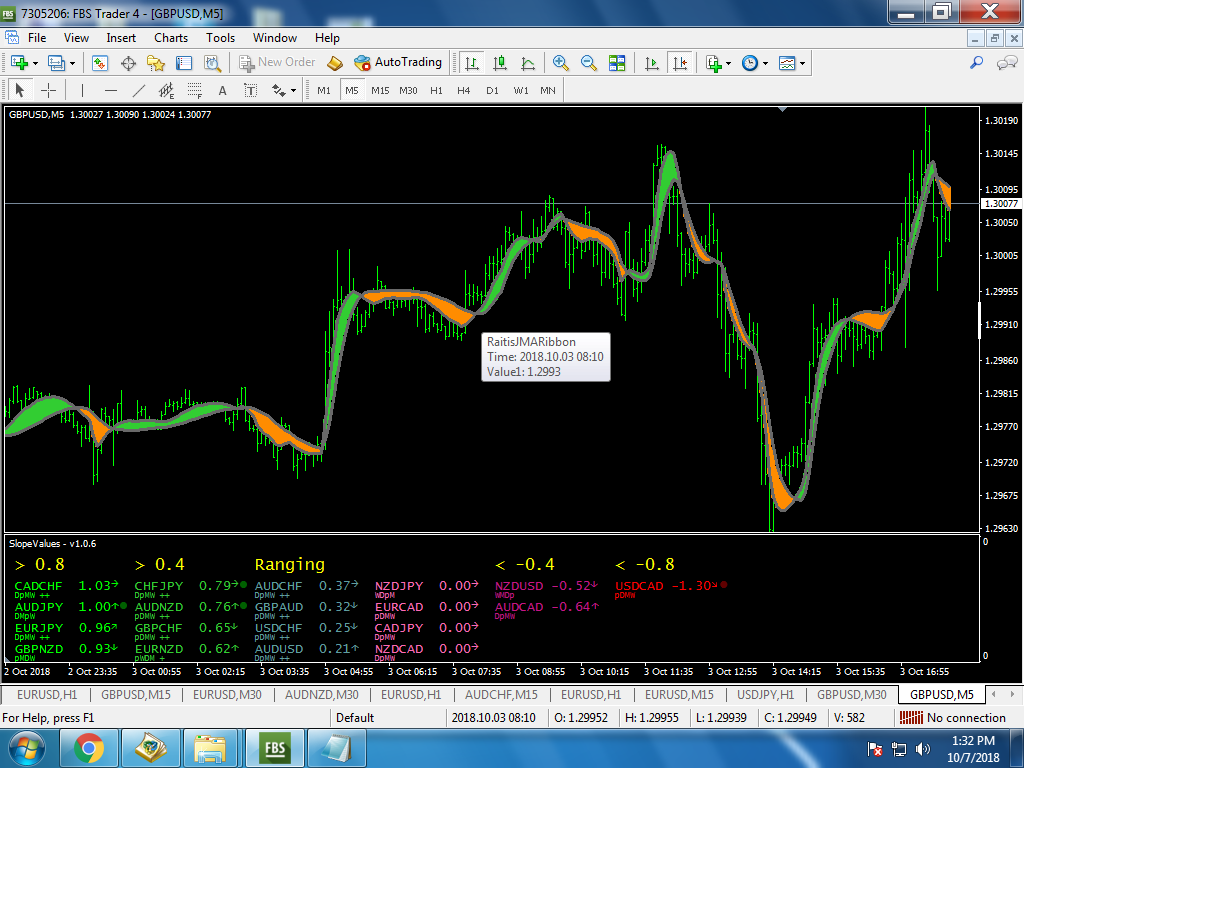Toggle the AutoTrading button
This screenshot has height=920, width=1228.
(398, 62)
